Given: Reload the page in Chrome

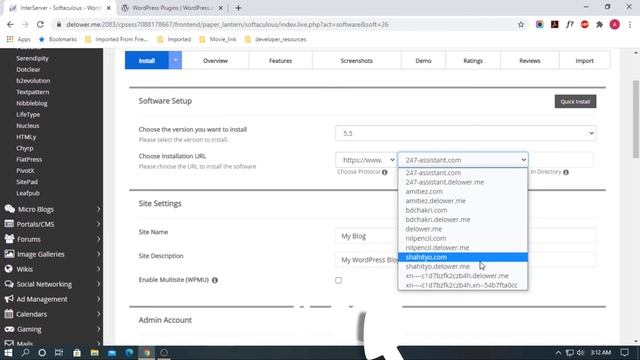Looking at the screenshot, I should click(40, 24).
